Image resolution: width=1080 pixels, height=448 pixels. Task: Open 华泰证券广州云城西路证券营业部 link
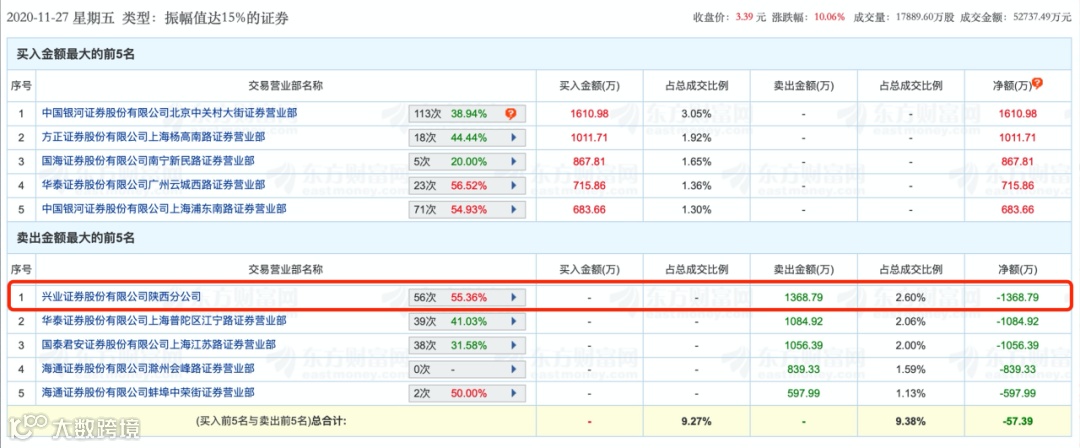153,185
